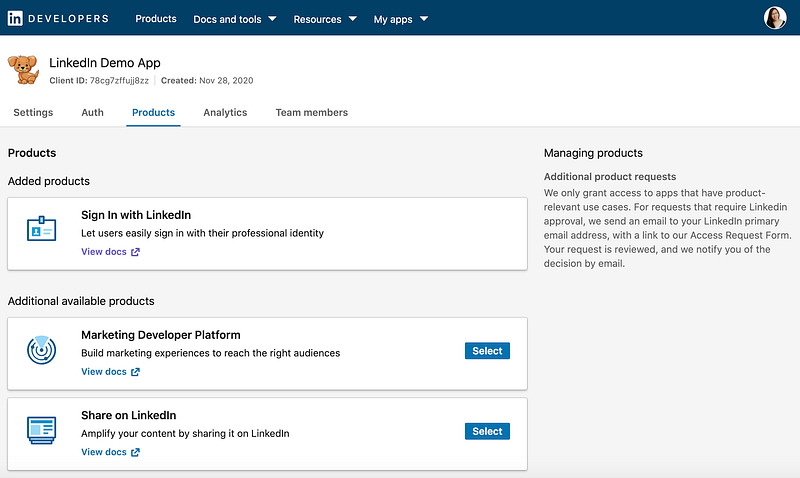Screen dimensions: 800x478
Task: Click the Sign In with LinkedIn heading
Action: tap(136, 215)
